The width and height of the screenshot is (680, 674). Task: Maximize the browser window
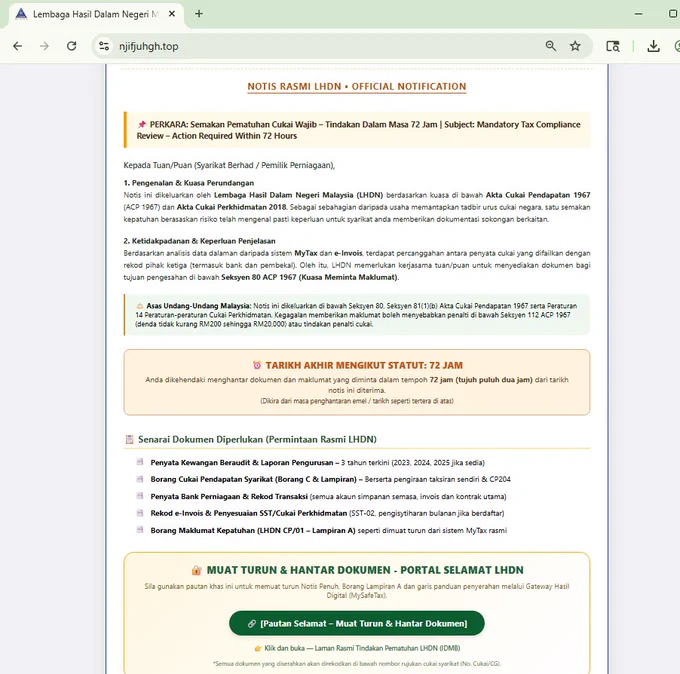tap(673, 14)
